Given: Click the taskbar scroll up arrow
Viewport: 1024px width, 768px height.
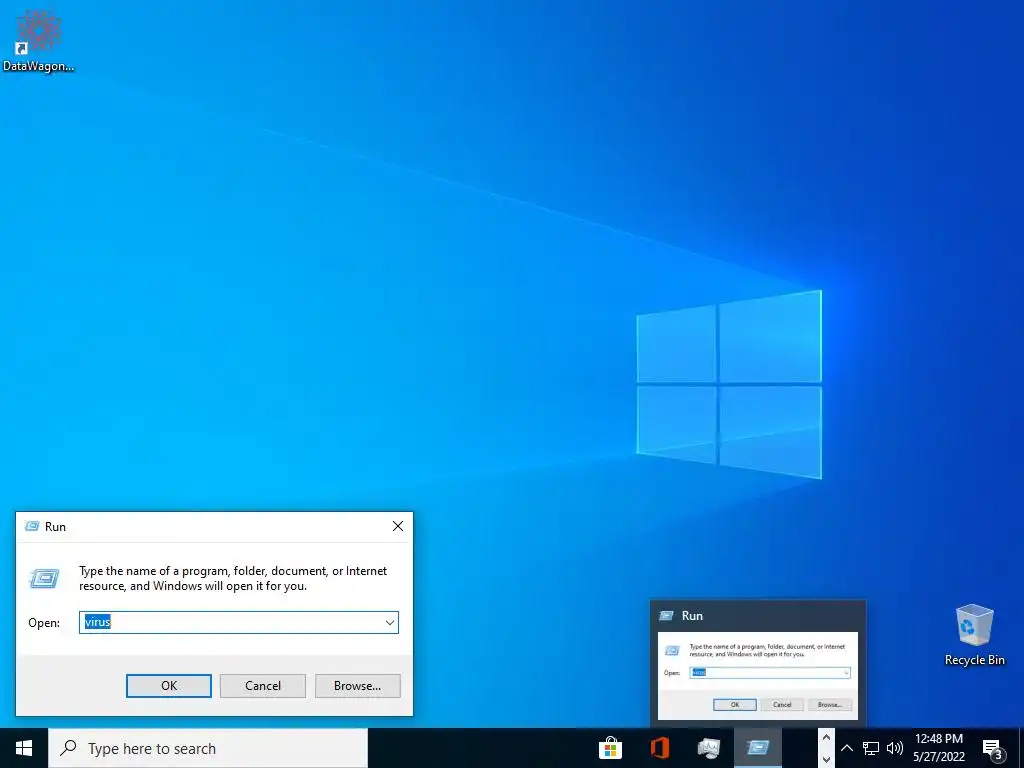Looking at the screenshot, I should (826, 738).
